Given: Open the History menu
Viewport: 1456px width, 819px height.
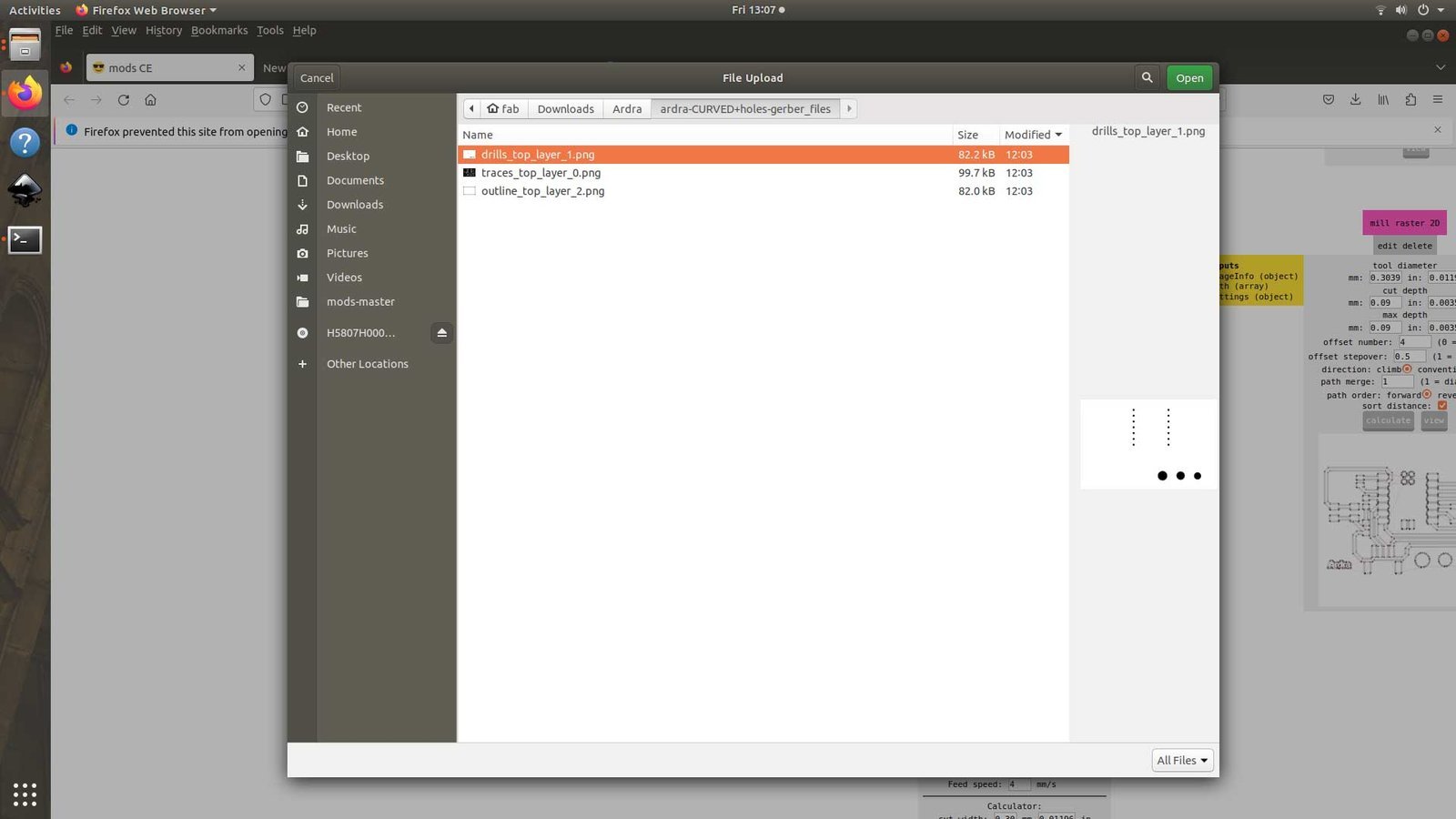Looking at the screenshot, I should point(164,30).
